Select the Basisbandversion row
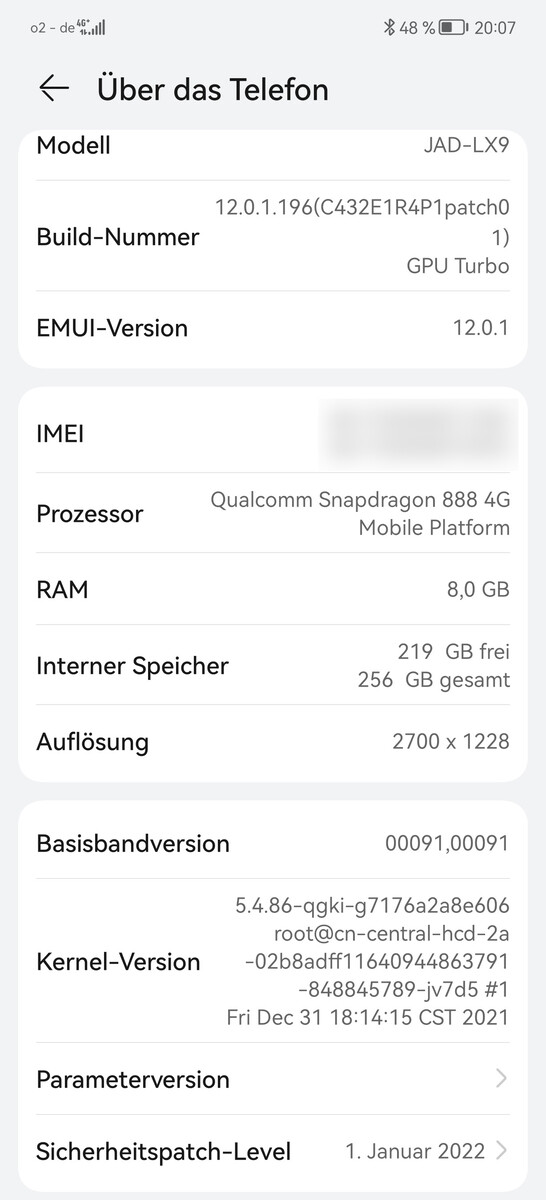 coord(273,843)
